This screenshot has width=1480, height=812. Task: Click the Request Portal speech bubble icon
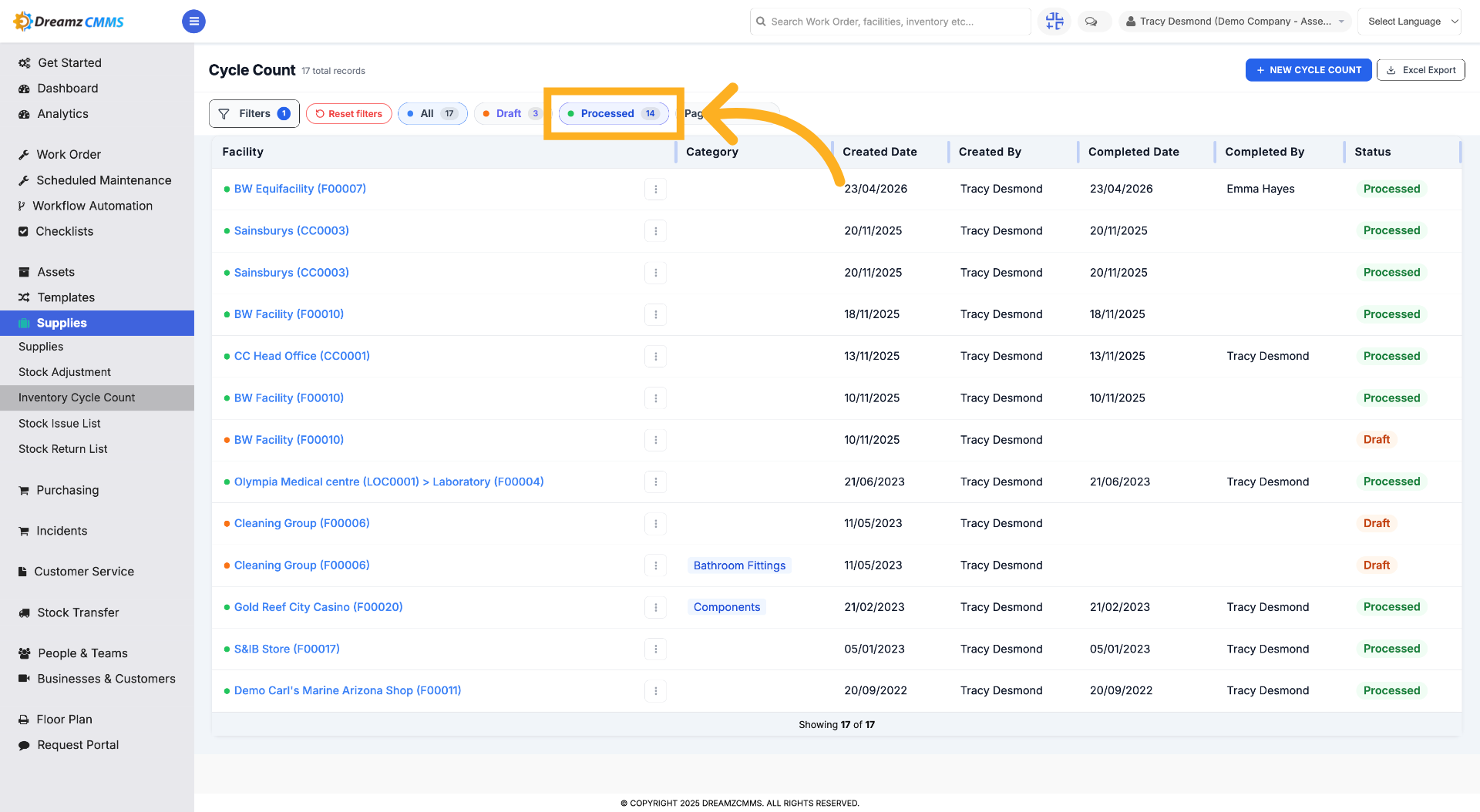tap(24, 745)
